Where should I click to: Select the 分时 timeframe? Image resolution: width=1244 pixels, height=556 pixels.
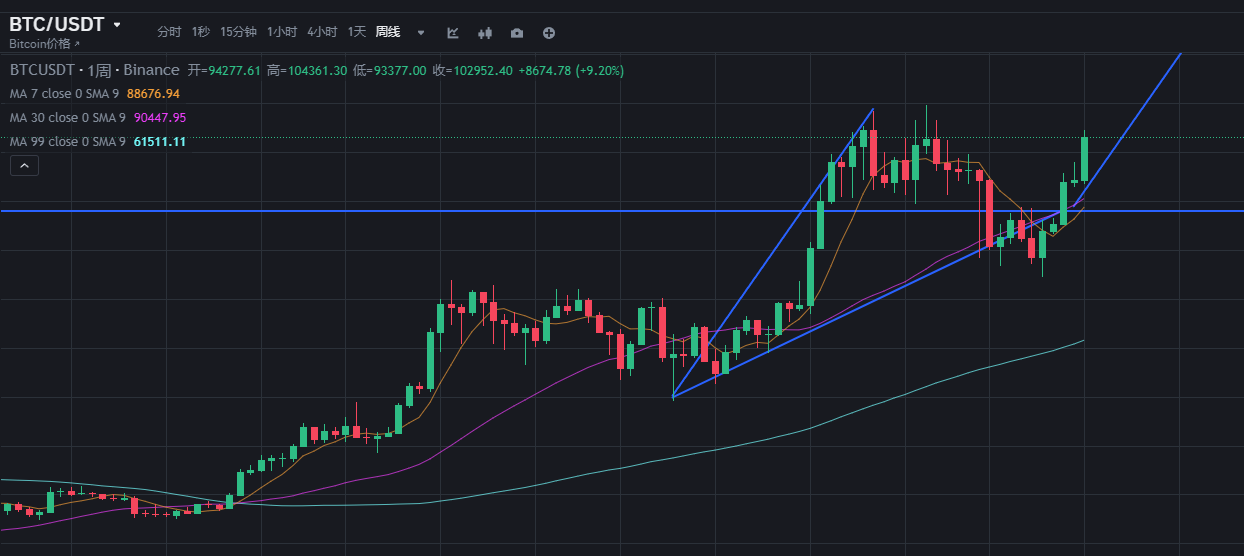click(x=169, y=32)
